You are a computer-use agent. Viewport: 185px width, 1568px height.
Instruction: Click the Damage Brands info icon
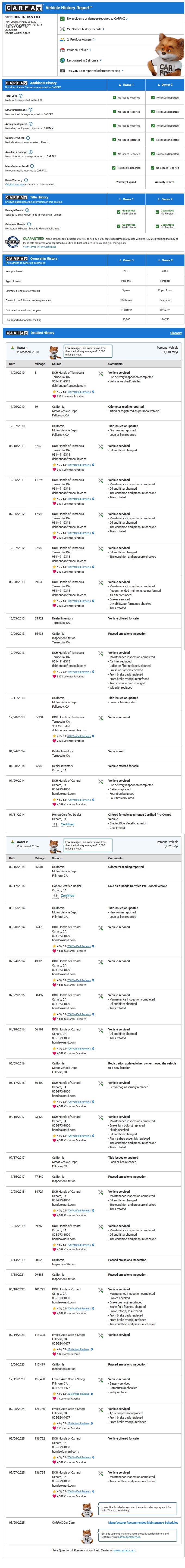[x=27, y=210]
